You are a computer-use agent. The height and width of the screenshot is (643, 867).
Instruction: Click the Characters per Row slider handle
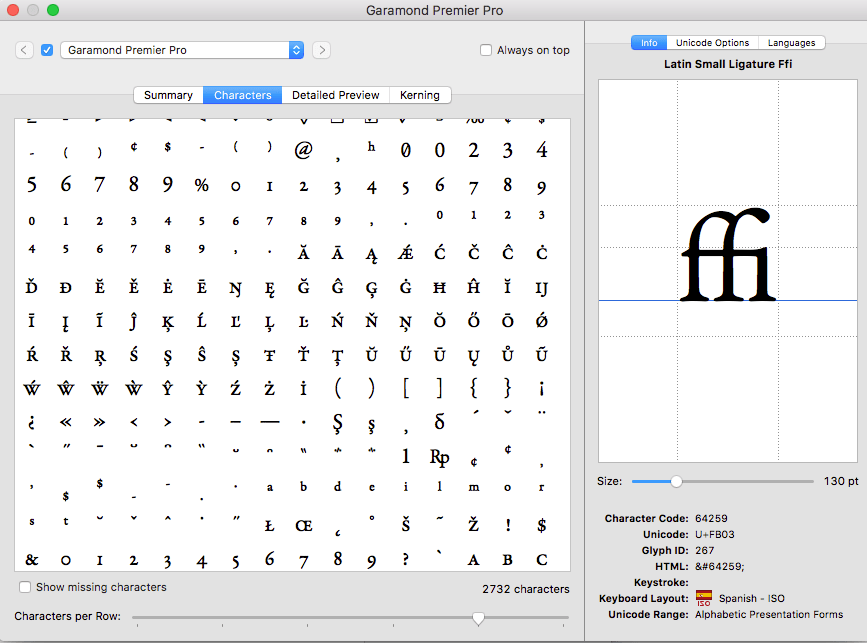tap(478, 619)
